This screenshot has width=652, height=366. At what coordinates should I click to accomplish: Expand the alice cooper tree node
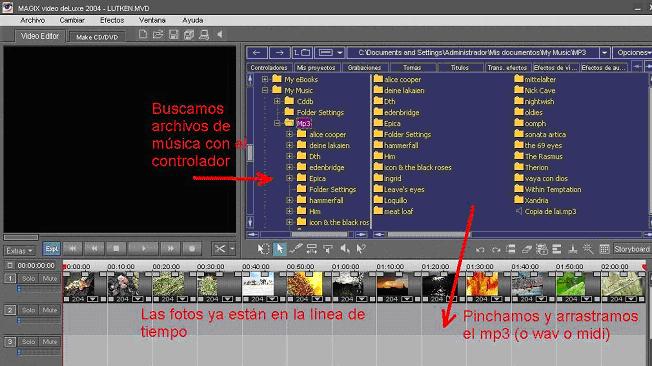pyautogui.click(x=290, y=134)
